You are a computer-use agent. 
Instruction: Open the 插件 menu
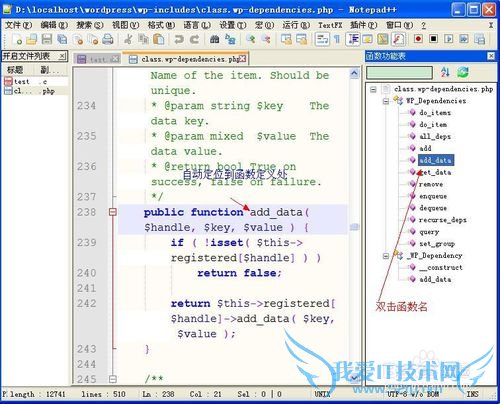click(x=363, y=25)
